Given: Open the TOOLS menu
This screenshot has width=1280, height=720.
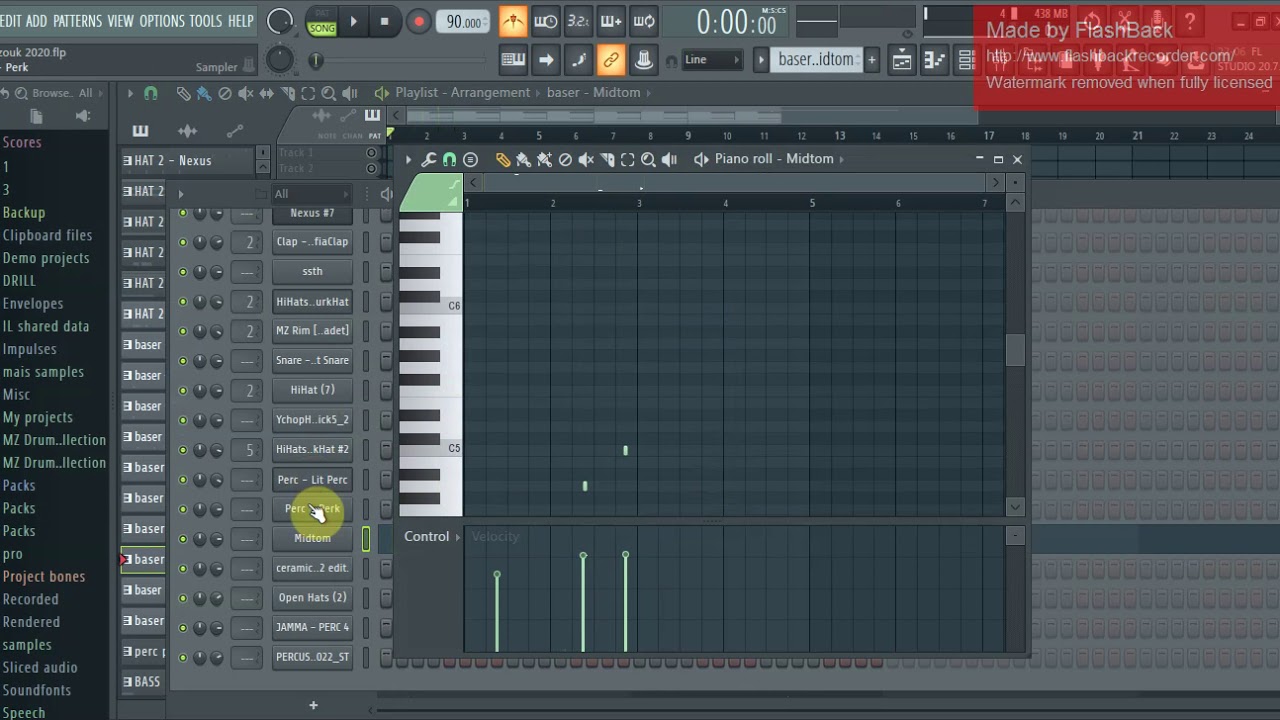Looking at the screenshot, I should click(206, 21).
